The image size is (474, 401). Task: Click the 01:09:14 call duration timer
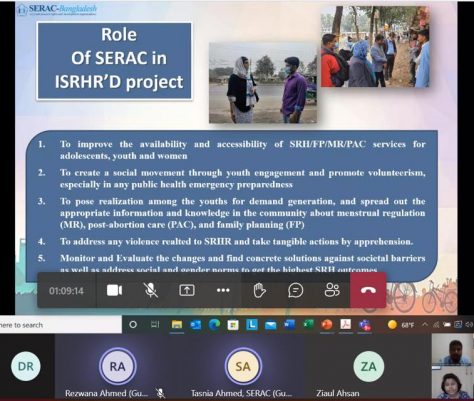[x=66, y=291]
